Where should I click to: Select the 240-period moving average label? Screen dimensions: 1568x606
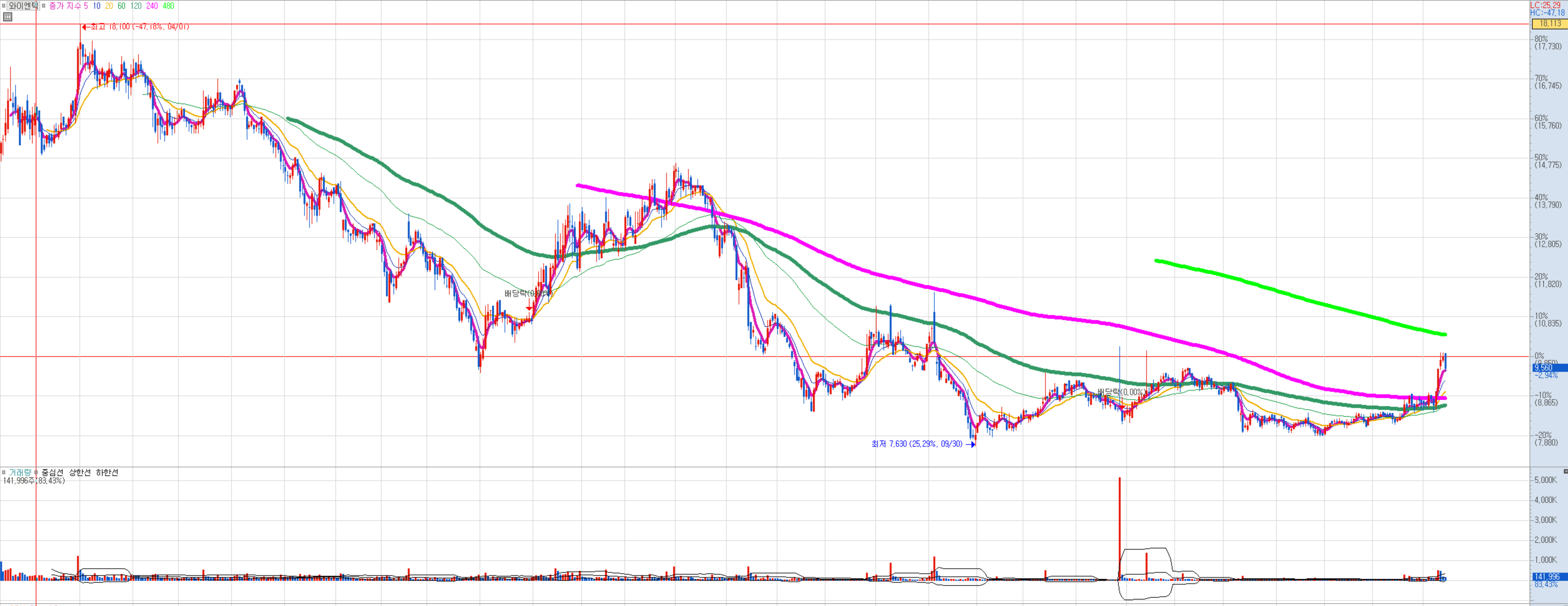pos(152,6)
